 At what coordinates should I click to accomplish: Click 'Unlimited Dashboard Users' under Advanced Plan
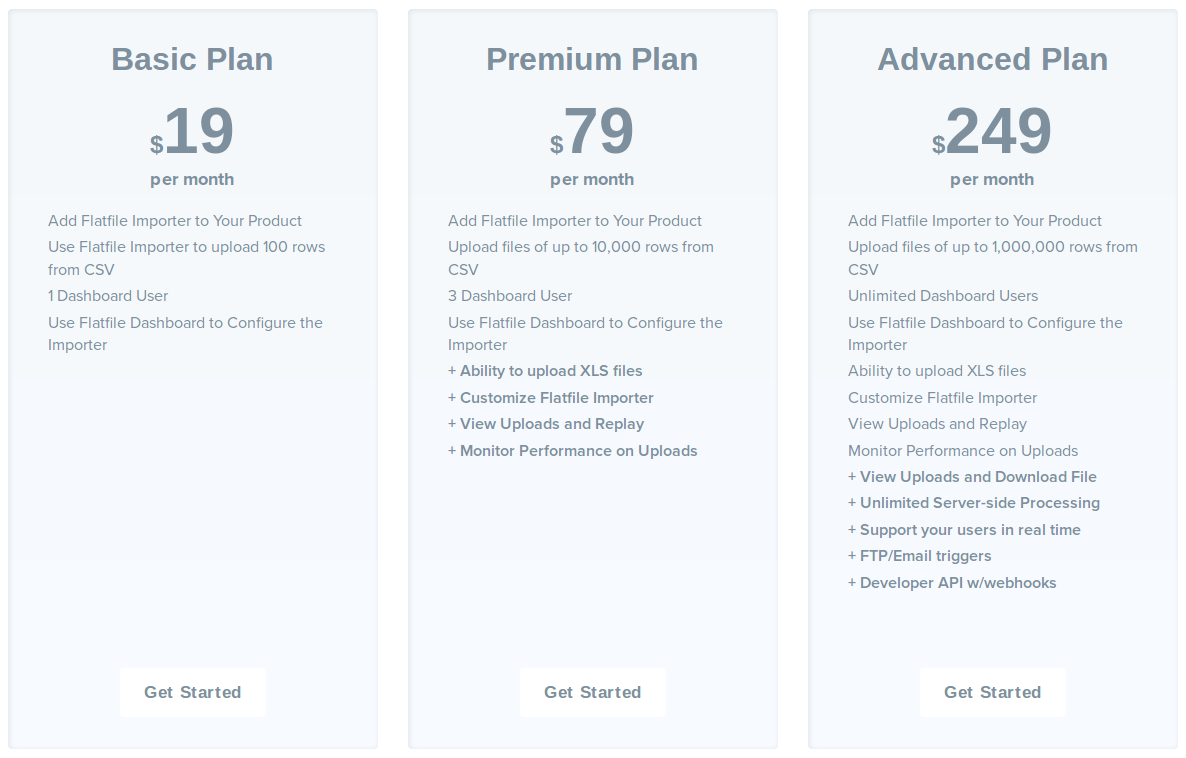point(943,296)
